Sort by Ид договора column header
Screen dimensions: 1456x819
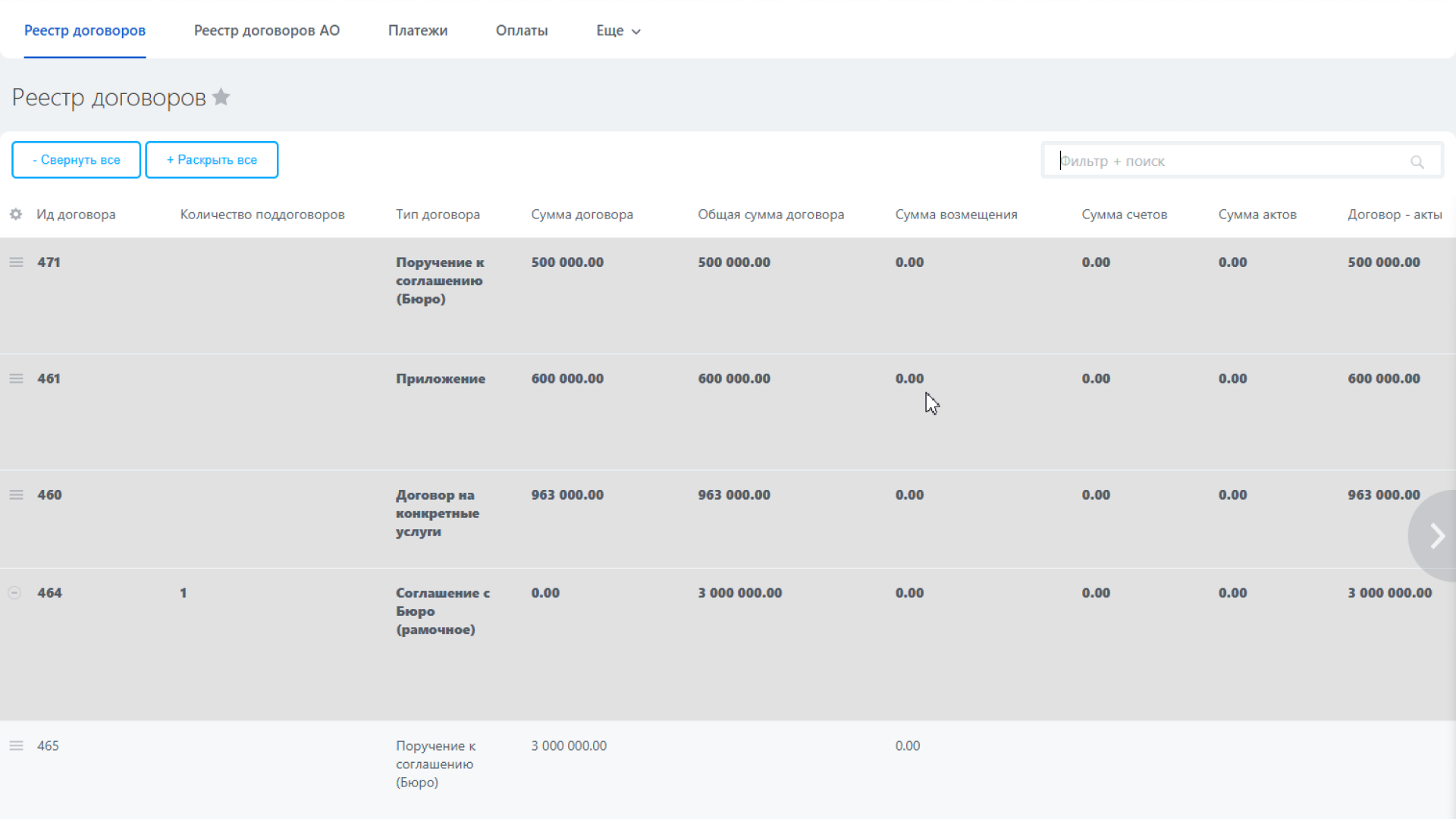76,215
